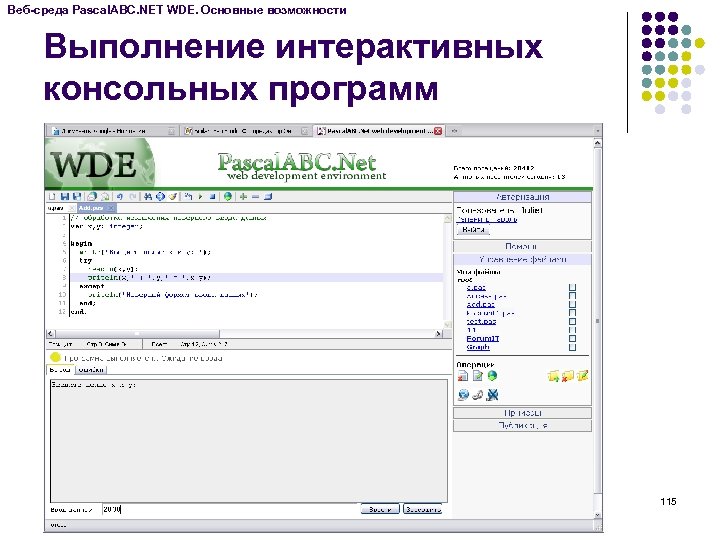Tick the checkbox for add.pas
The height and width of the screenshot is (540, 720).
(x=573, y=304)
